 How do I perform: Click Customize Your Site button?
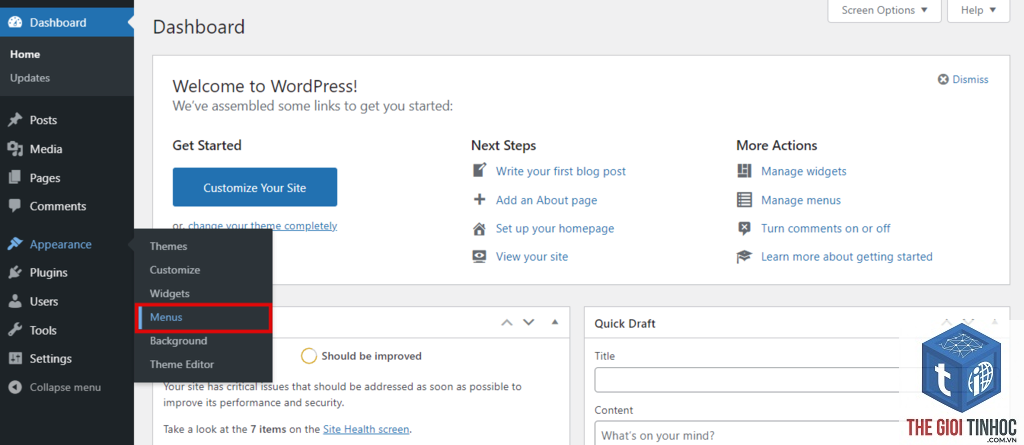[x=255, y=188]
